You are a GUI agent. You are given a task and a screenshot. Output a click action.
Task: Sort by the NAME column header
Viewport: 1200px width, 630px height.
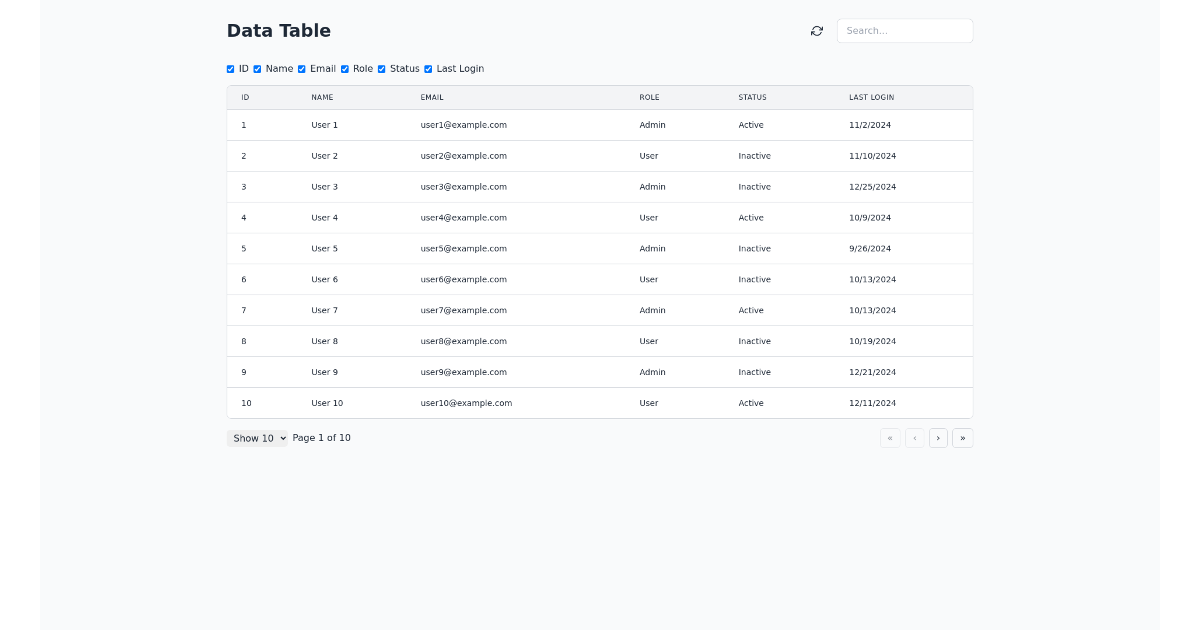pos(322,97)
